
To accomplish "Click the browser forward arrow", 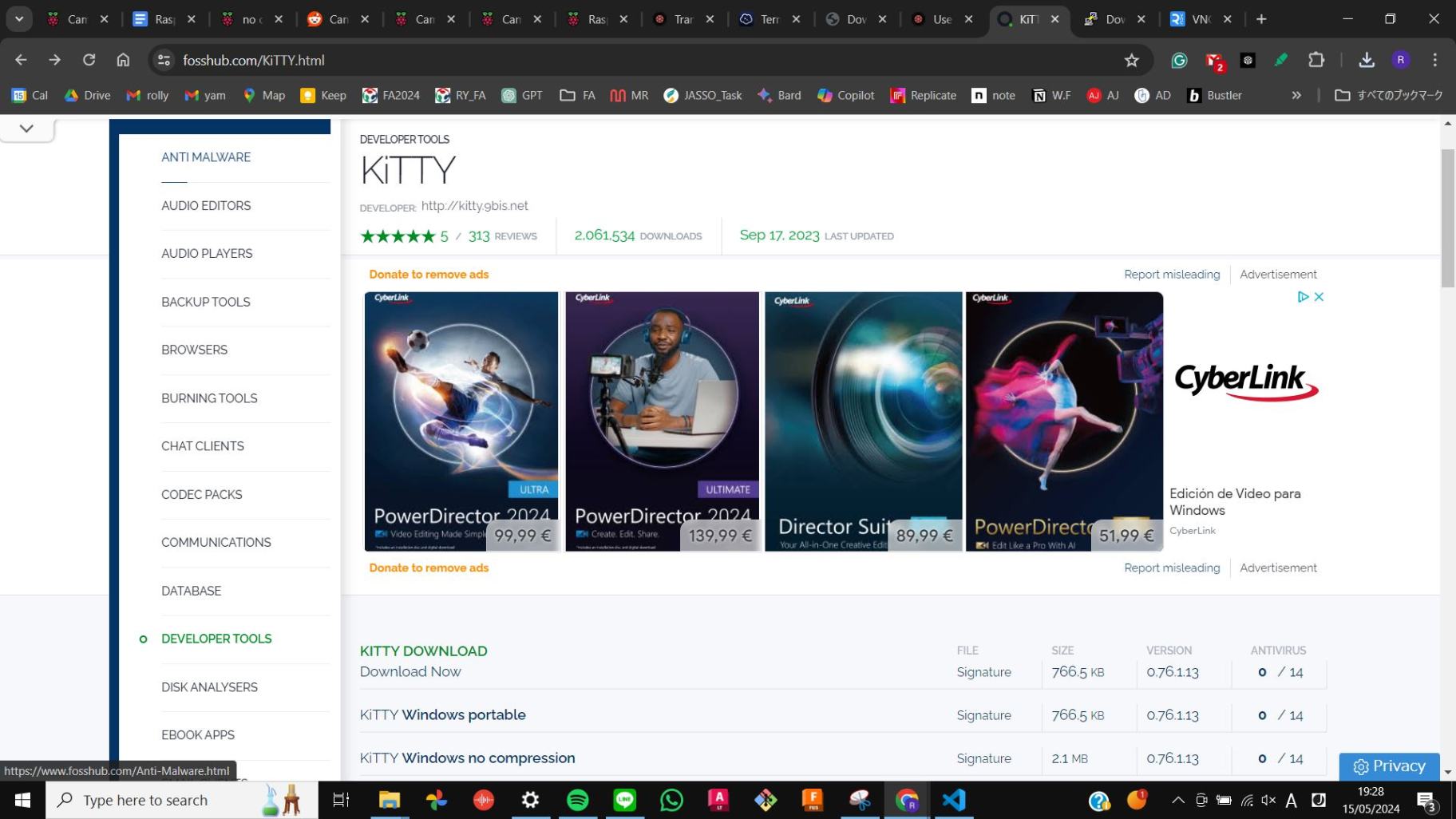I will pyautogui.click(x=55, y=60).
